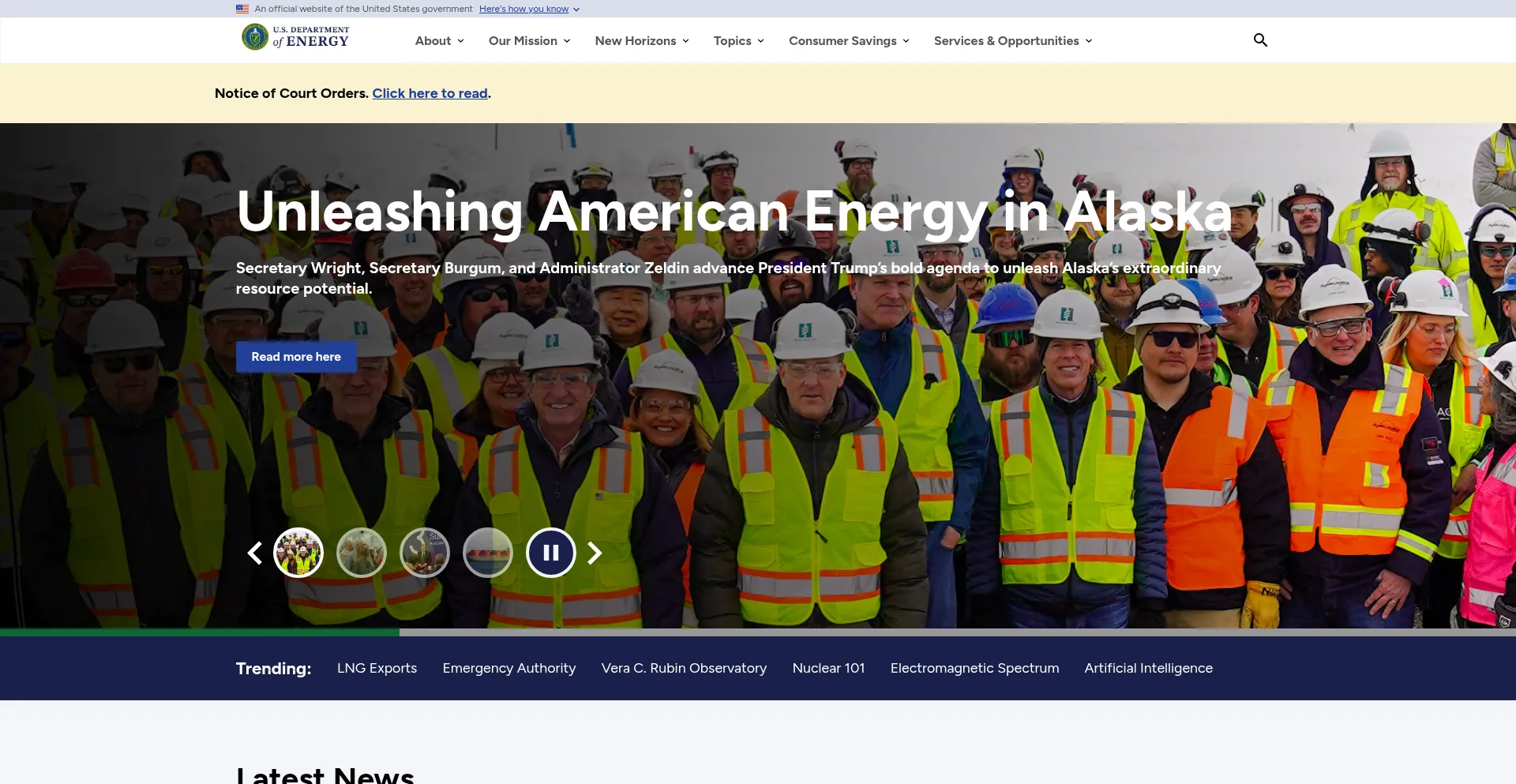The image size is (1516, 784).
Task: Open the LNG Exports trending link
Action: point(377,668)
